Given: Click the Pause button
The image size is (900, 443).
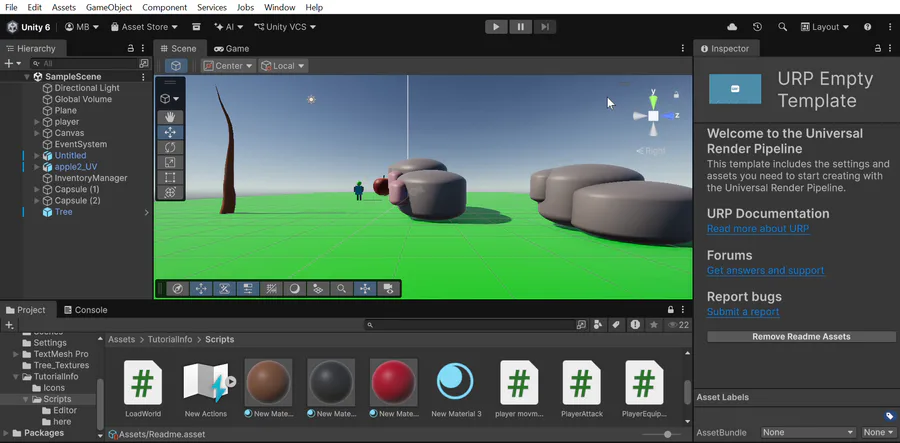Looking at the screenshot, I should click(x=520, y=27).
